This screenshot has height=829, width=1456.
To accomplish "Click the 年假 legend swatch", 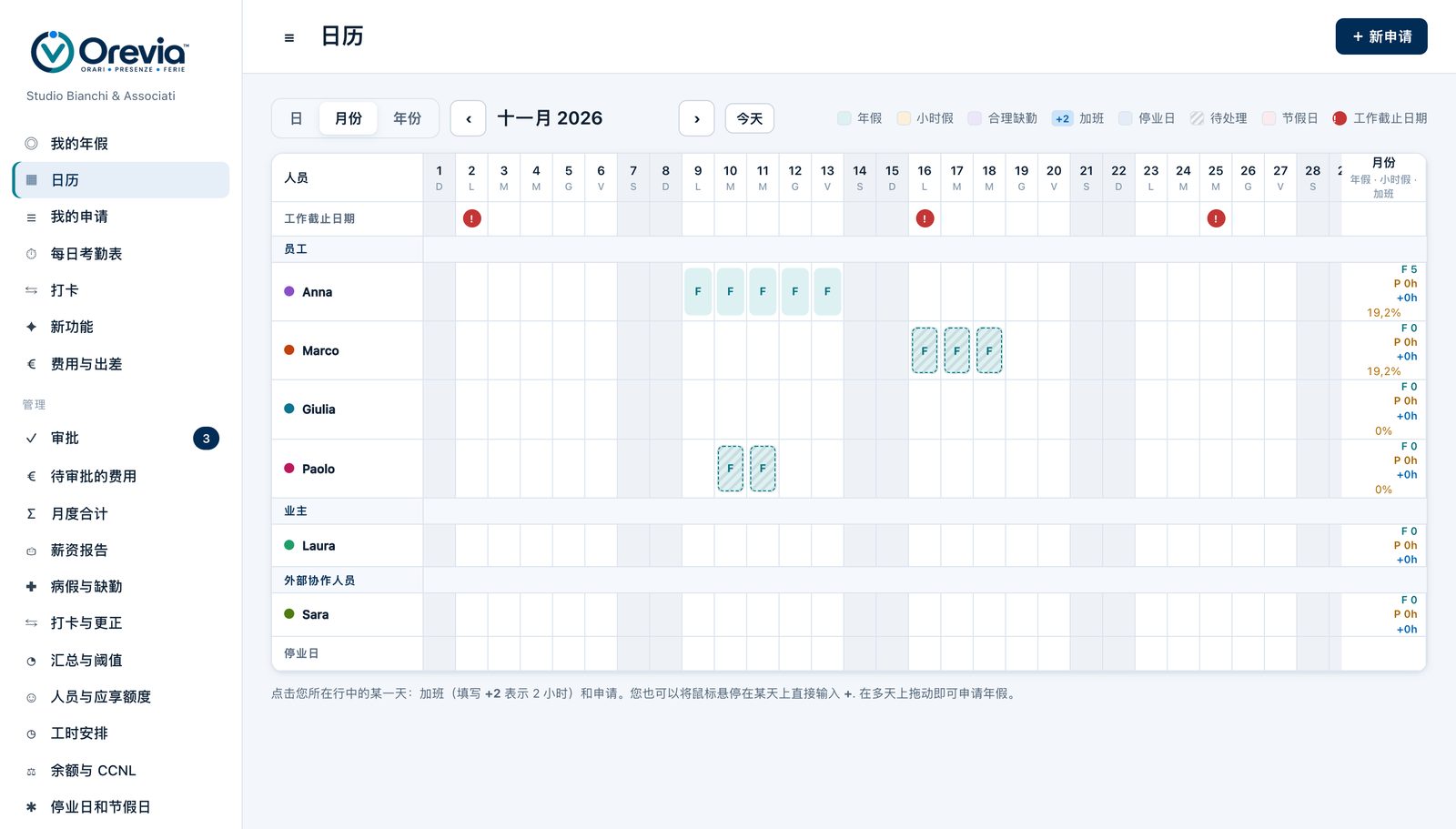I will point(844,118).
